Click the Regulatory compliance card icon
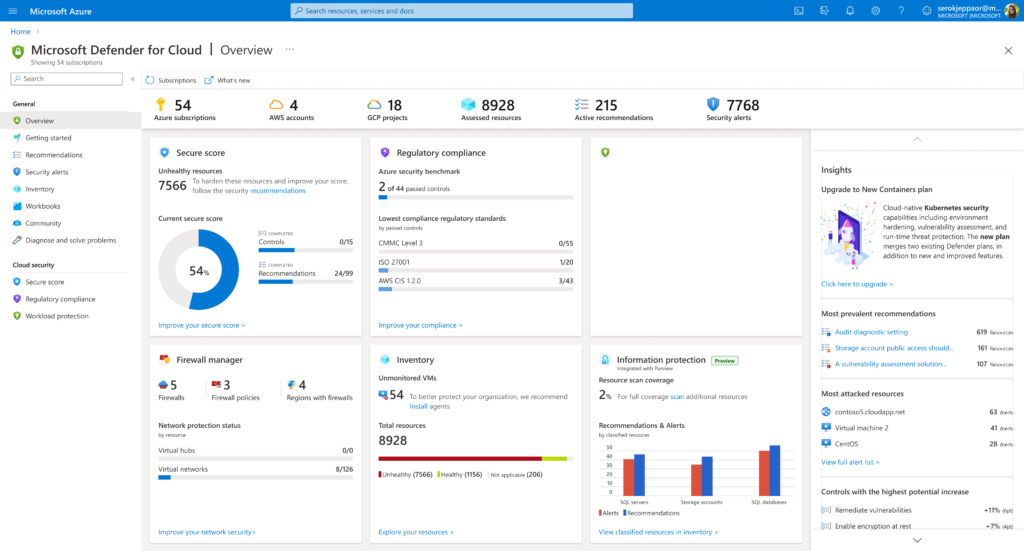The height and width of the screenshot is (551, 1024). coord(385,152)
